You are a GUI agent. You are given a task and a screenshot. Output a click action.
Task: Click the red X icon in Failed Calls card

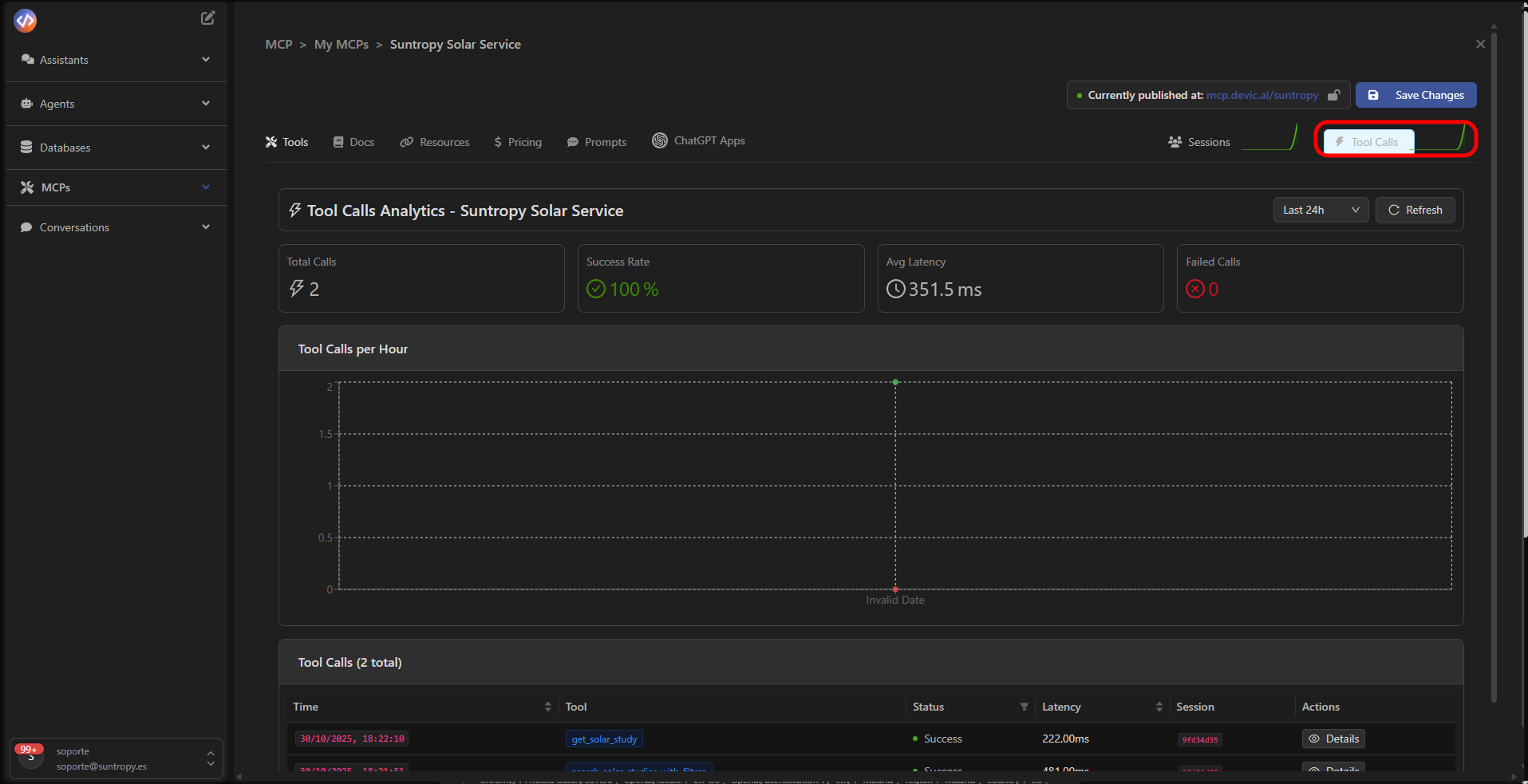pos(1195,289)
